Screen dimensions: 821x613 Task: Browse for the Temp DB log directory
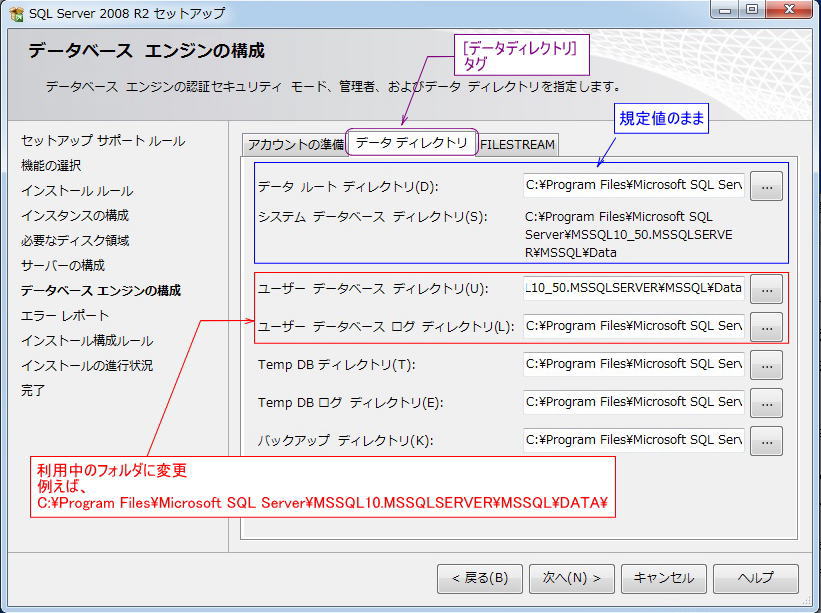coord(767,403)
